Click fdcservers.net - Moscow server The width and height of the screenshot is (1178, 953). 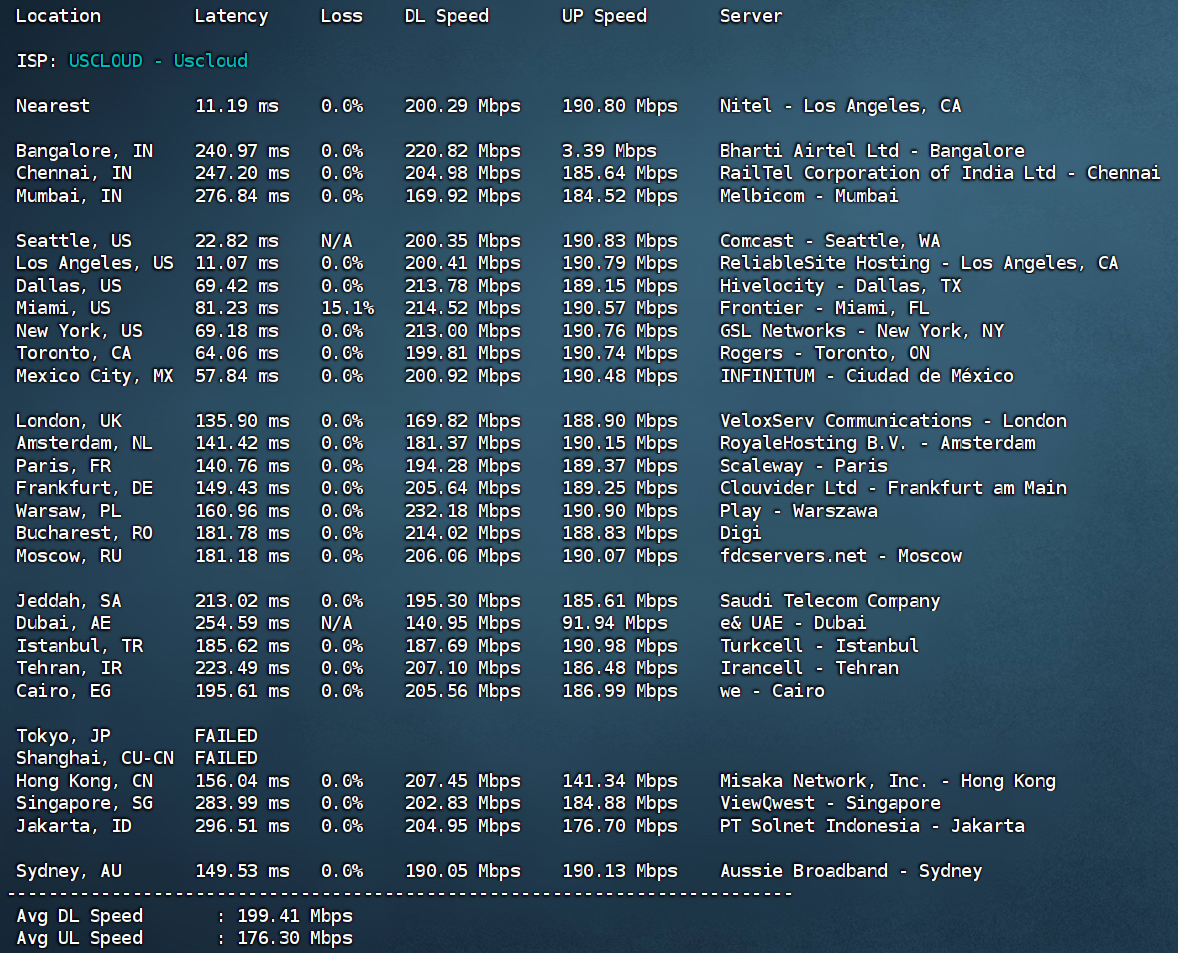[841, 556]
